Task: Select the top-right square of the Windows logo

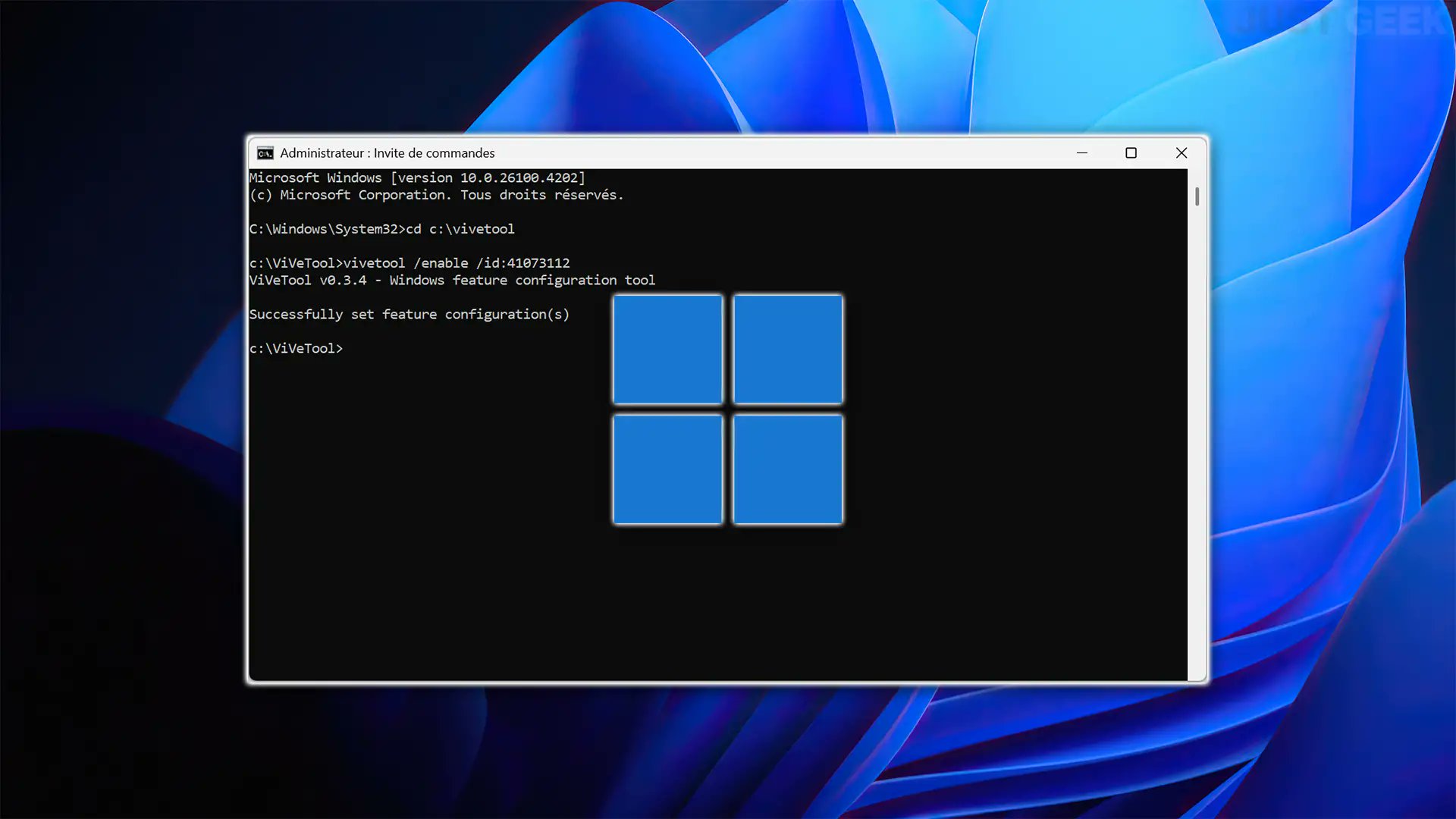Action: tap(788, 349)
